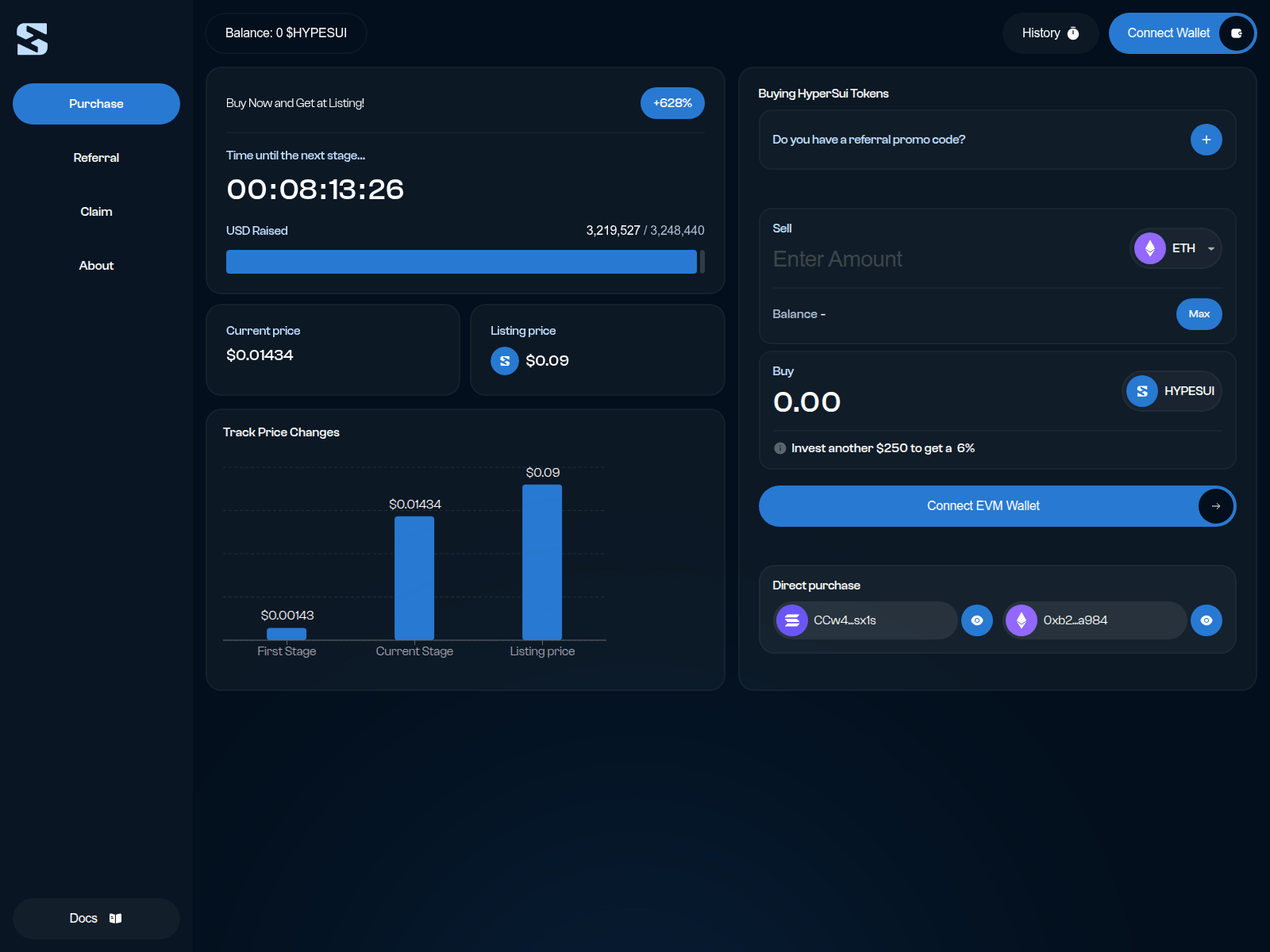
Task: Reveal the CCw4...sx1s address with eye icon
Action: pyautogui.click(x=977, y=620)
